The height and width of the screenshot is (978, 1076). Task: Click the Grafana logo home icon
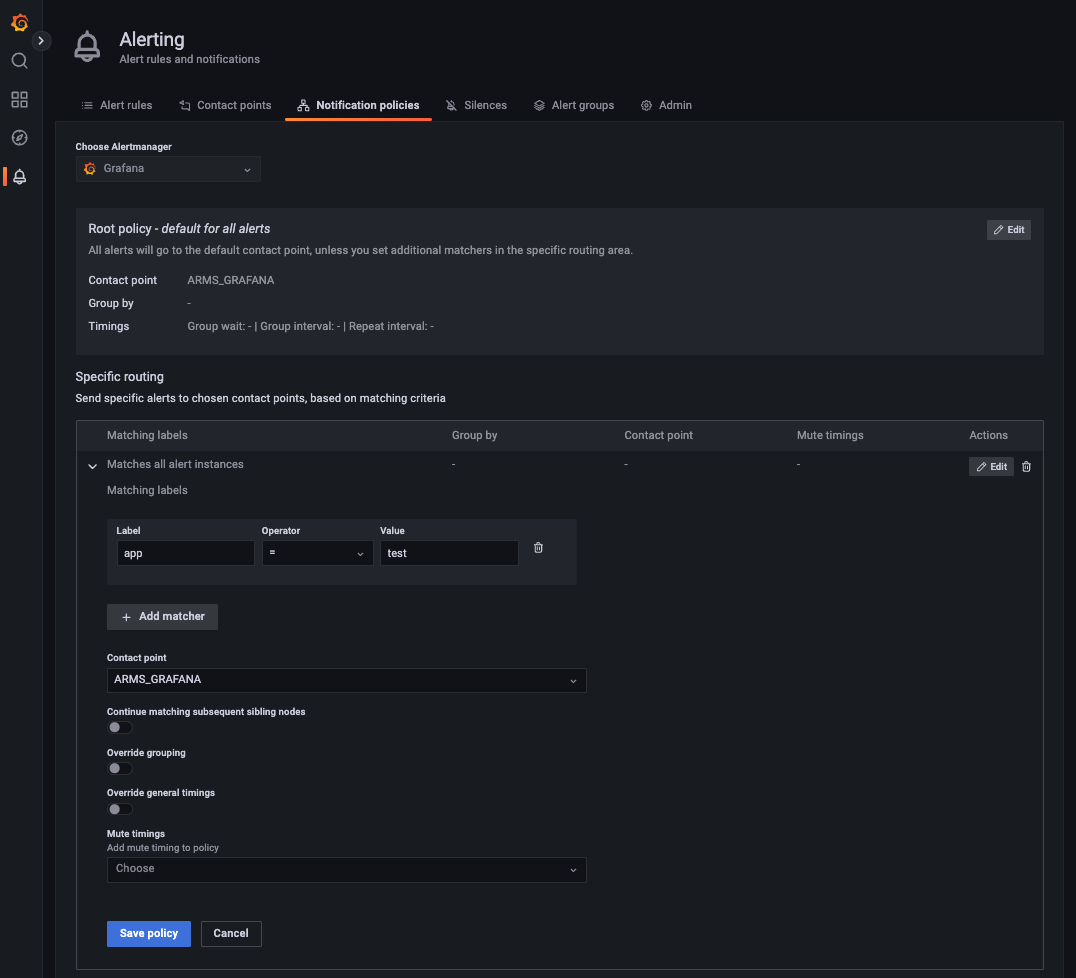[19, 22]
